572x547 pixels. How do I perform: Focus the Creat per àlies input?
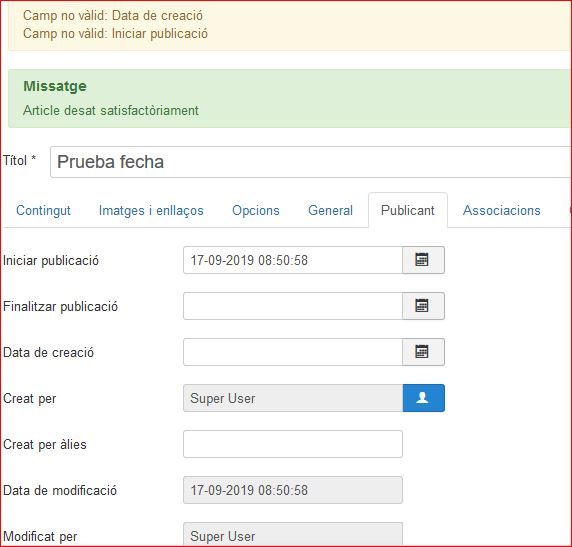tap(293, 444)
